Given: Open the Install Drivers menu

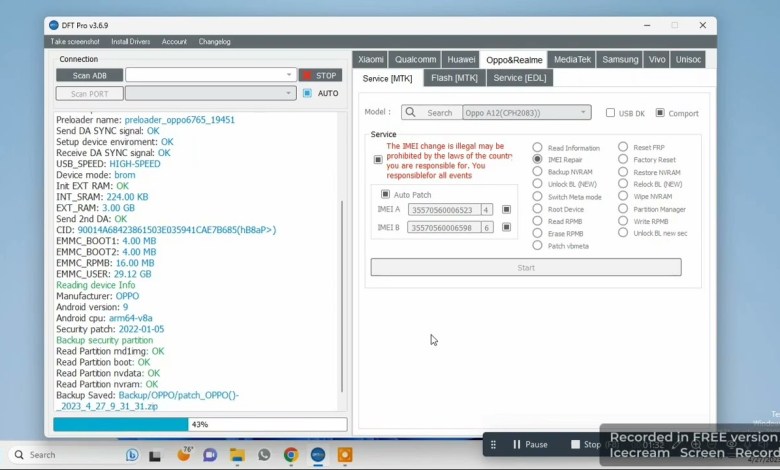Looking at the screenshot, I should 130,42.
